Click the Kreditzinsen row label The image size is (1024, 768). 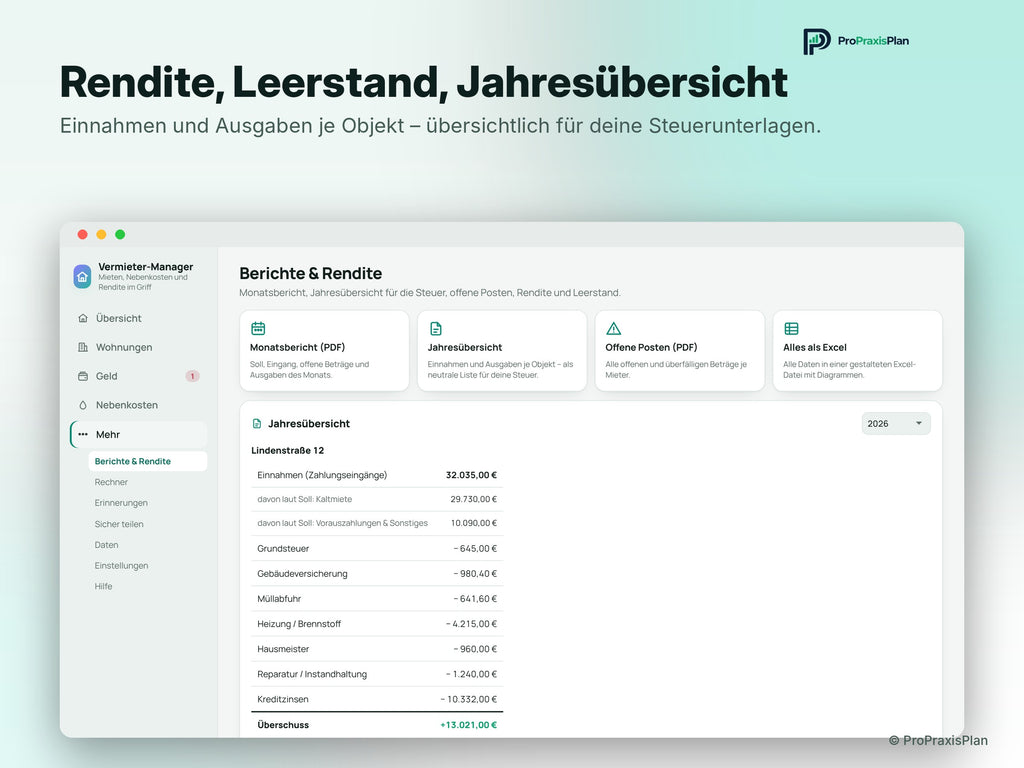pyautogui.click(x=283, y=699)
